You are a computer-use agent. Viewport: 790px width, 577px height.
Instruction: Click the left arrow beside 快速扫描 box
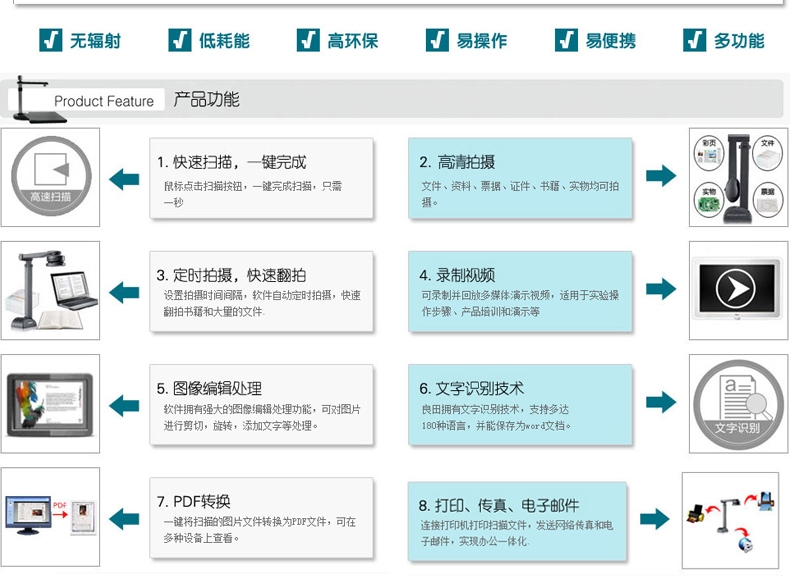124,179
